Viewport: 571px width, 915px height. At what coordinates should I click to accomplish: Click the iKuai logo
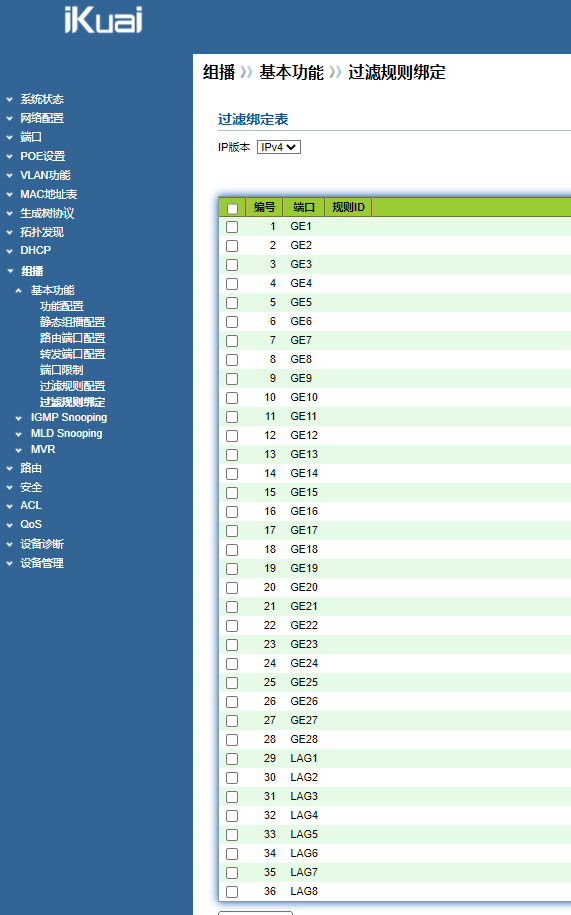click(x=103, y=19)
